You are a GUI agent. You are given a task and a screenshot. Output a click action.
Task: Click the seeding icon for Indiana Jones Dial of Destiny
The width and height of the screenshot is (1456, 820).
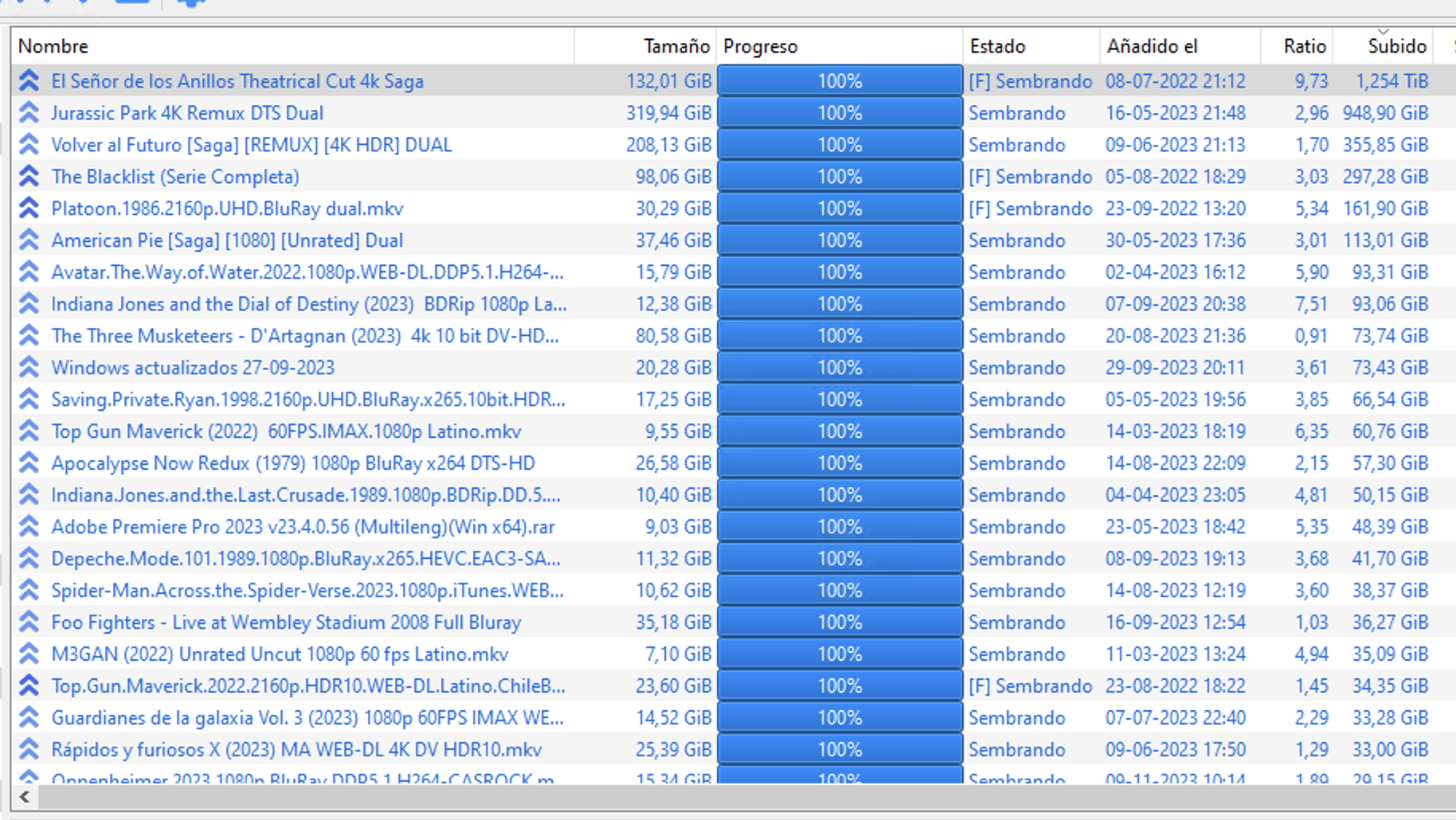[x=29, y=303]
